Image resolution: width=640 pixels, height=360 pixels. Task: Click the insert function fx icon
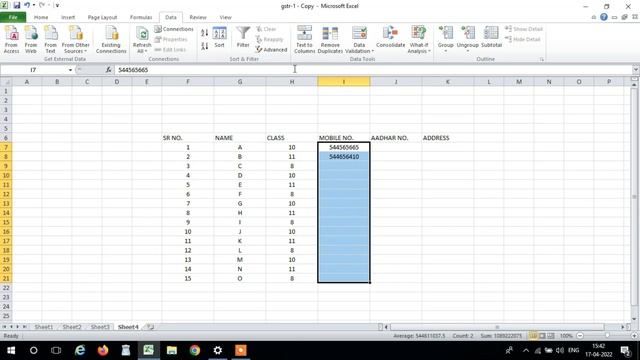tap(109, 70)
